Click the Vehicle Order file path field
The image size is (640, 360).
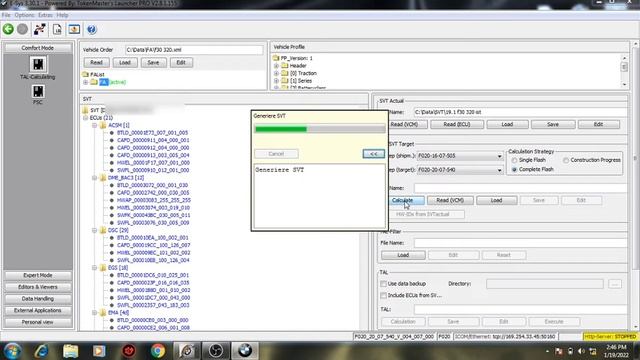pos(194,50)
